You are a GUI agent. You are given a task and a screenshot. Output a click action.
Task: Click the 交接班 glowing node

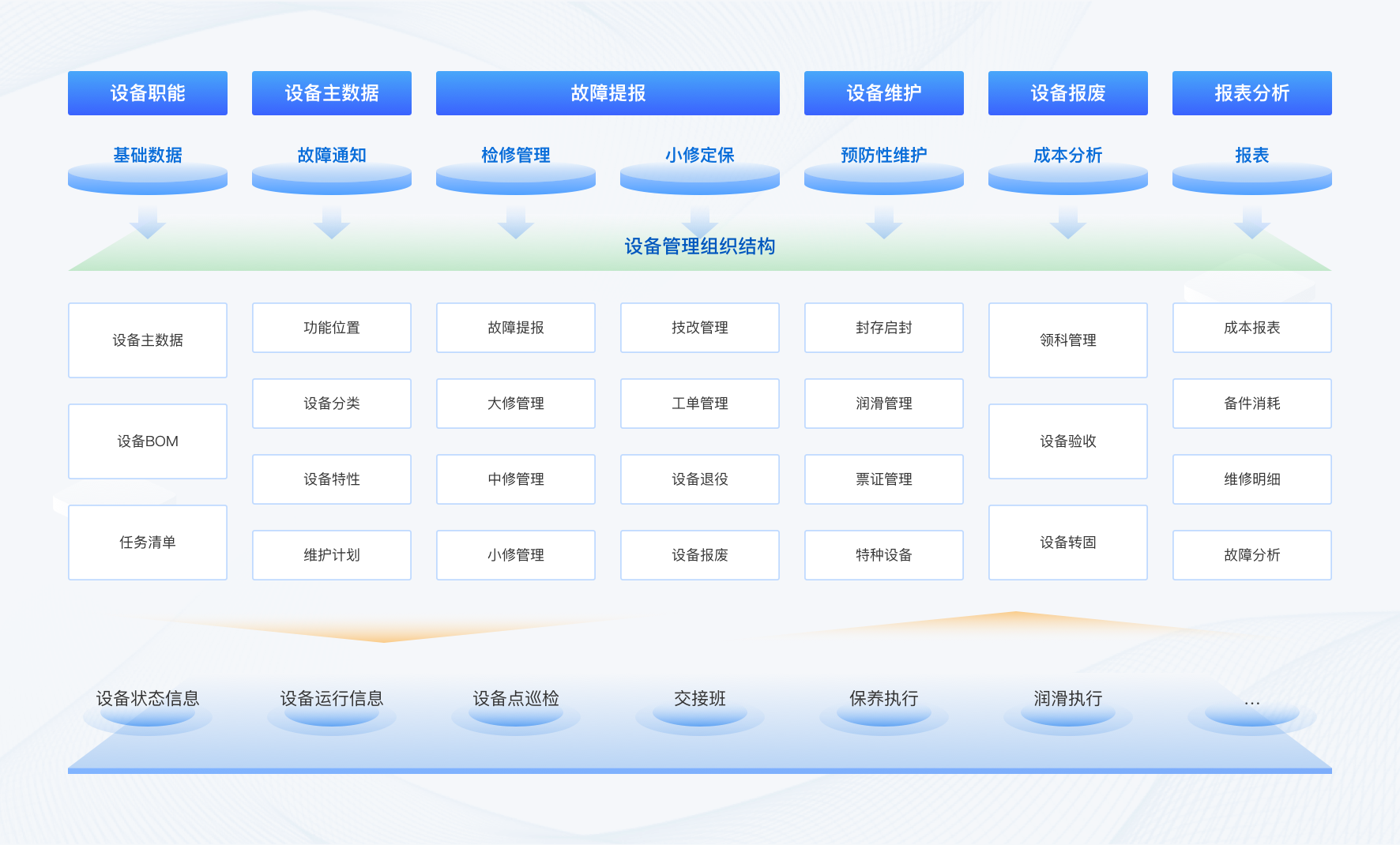tap(700, 715)
